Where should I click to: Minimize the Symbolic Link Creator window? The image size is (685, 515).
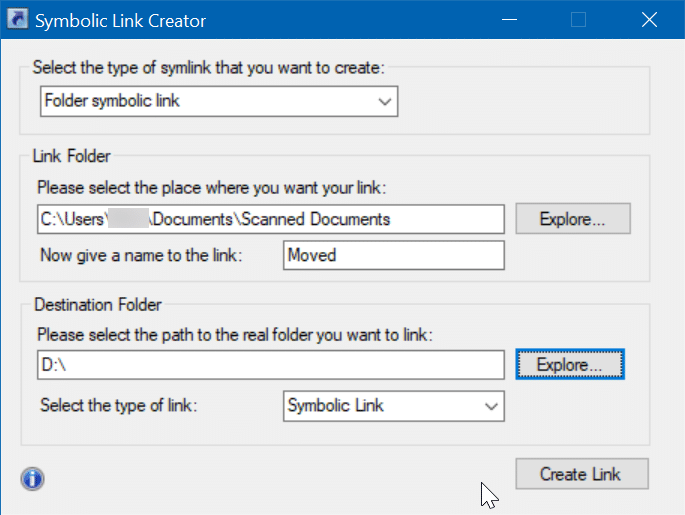(x=509, y=20)
